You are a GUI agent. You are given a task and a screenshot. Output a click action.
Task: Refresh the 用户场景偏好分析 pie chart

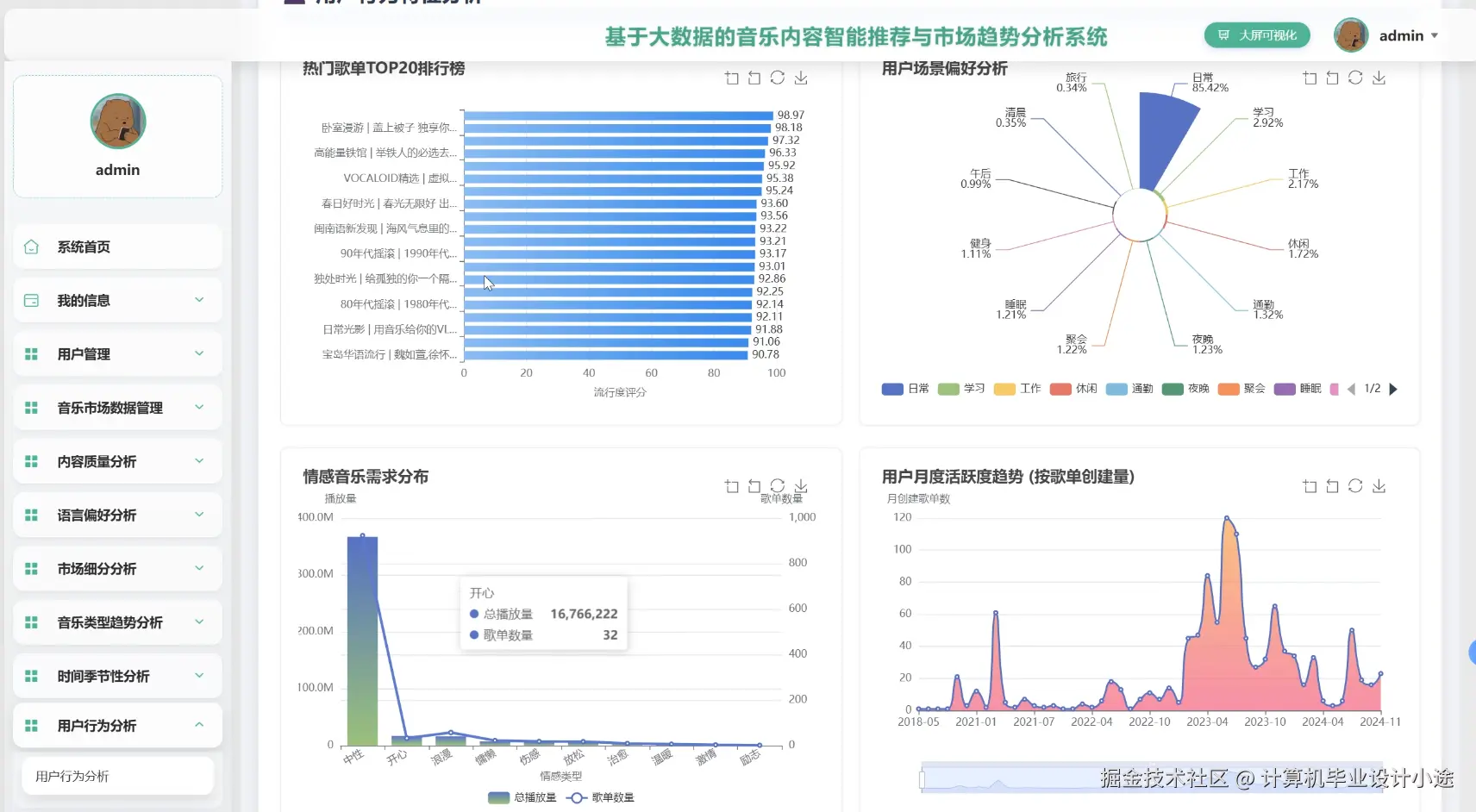(x=1355, y=77)
